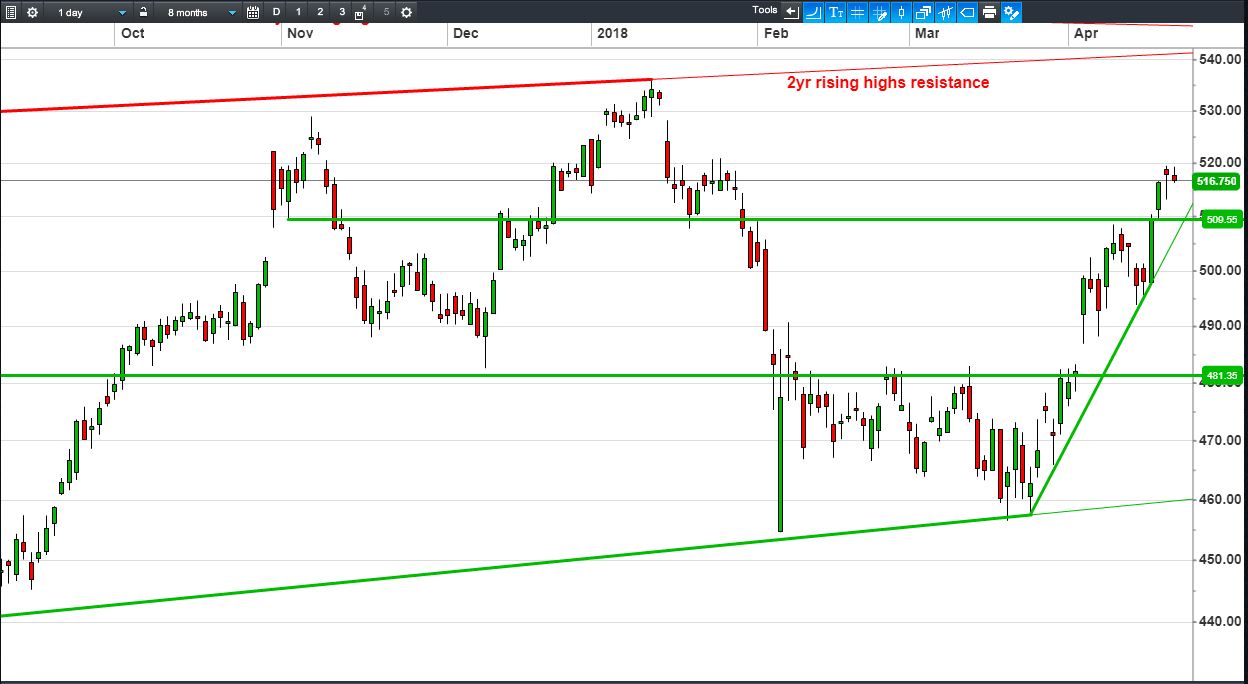This screenshot has width=1248, height=684.
Task: Toggle the padlock on the time range
Action: (144, 12)
